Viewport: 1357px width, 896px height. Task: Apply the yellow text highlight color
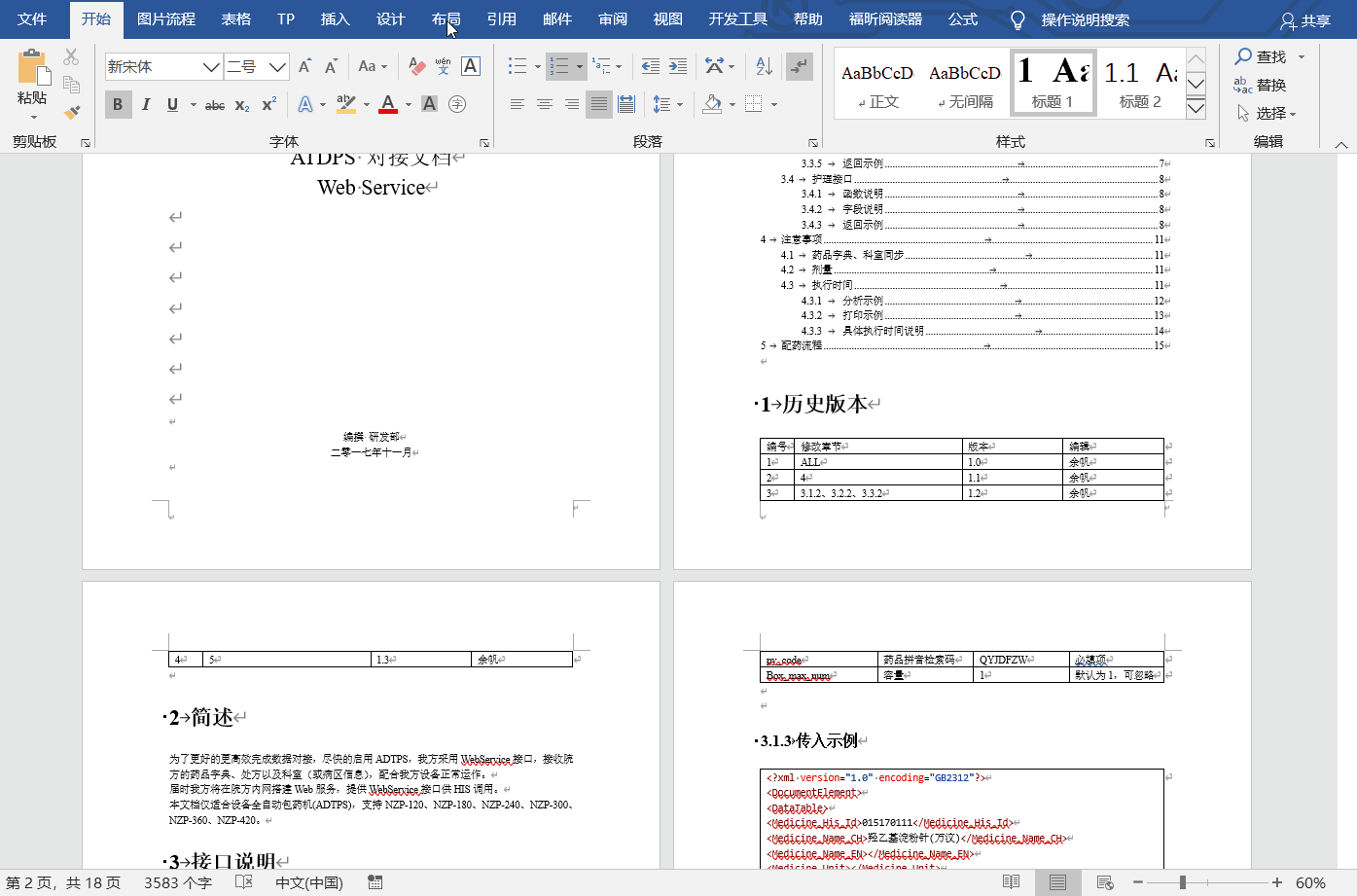[346, 104]
